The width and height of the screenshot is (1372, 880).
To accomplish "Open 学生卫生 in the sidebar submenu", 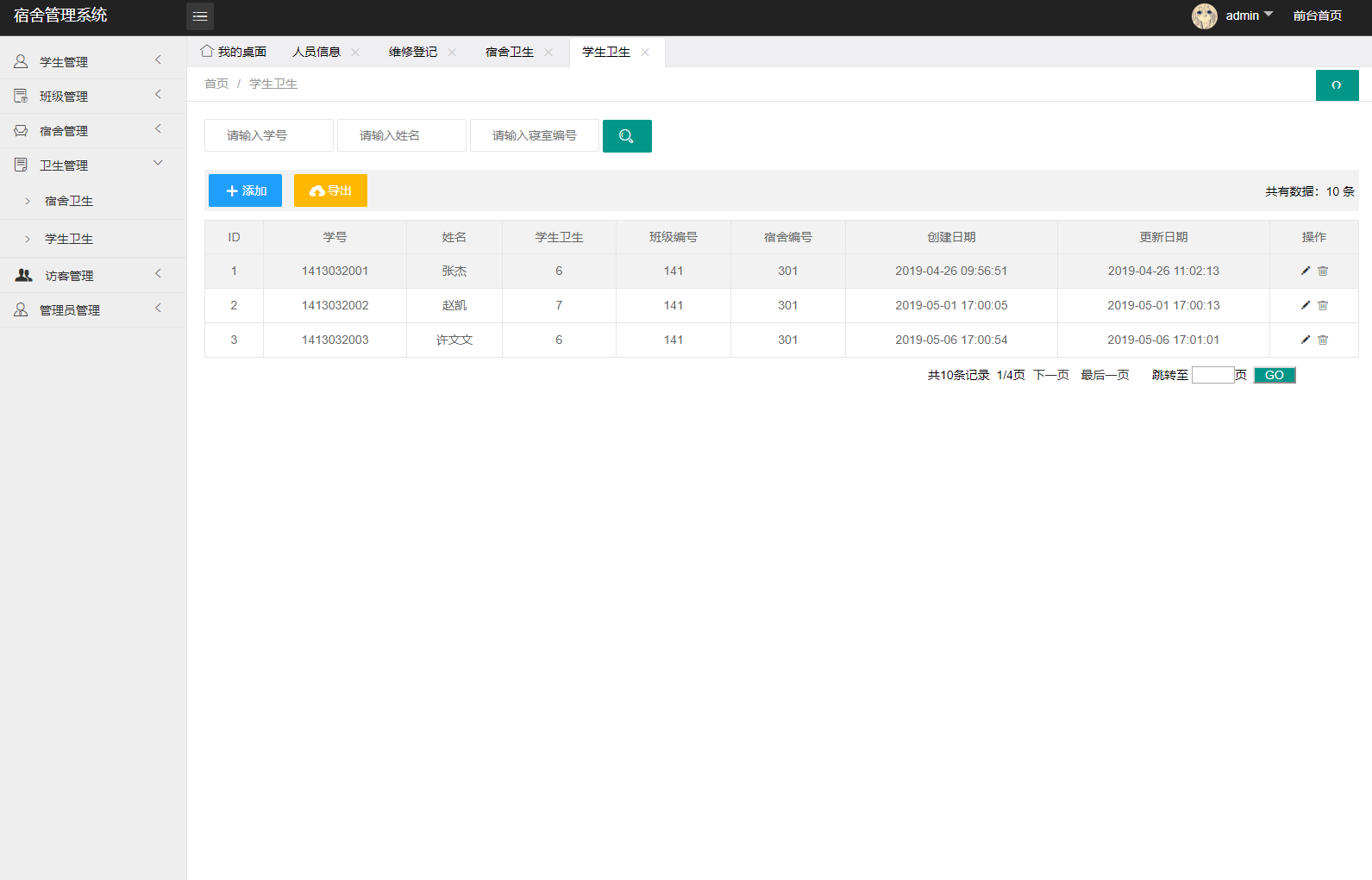I will (x=69, y=239).
